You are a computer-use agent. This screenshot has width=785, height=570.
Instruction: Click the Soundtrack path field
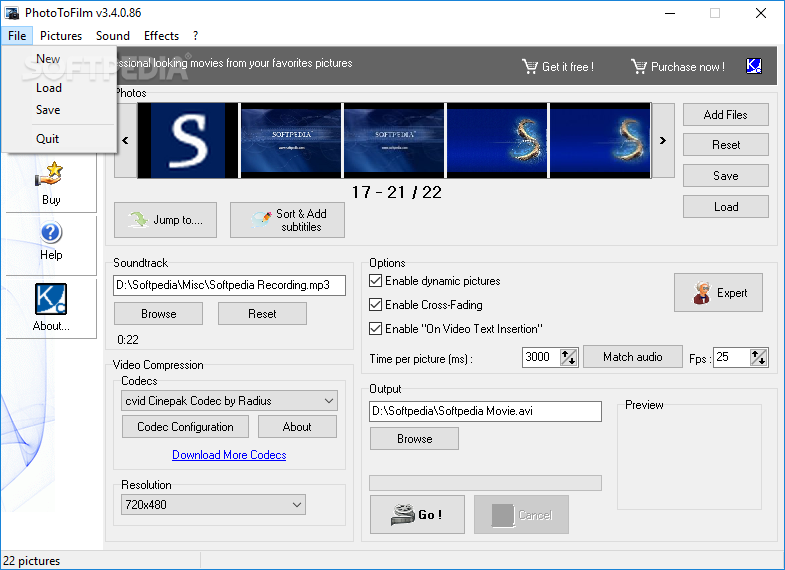tap(229, 285)
